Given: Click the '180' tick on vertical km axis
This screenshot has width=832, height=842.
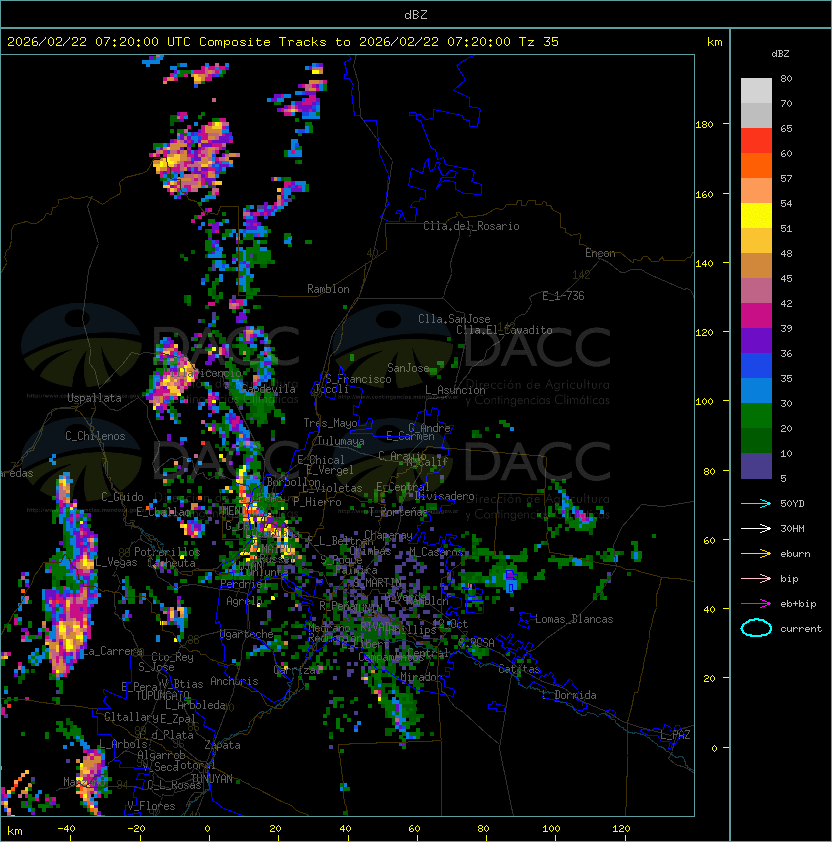Looking at the screenshot, I should (704, 125).
